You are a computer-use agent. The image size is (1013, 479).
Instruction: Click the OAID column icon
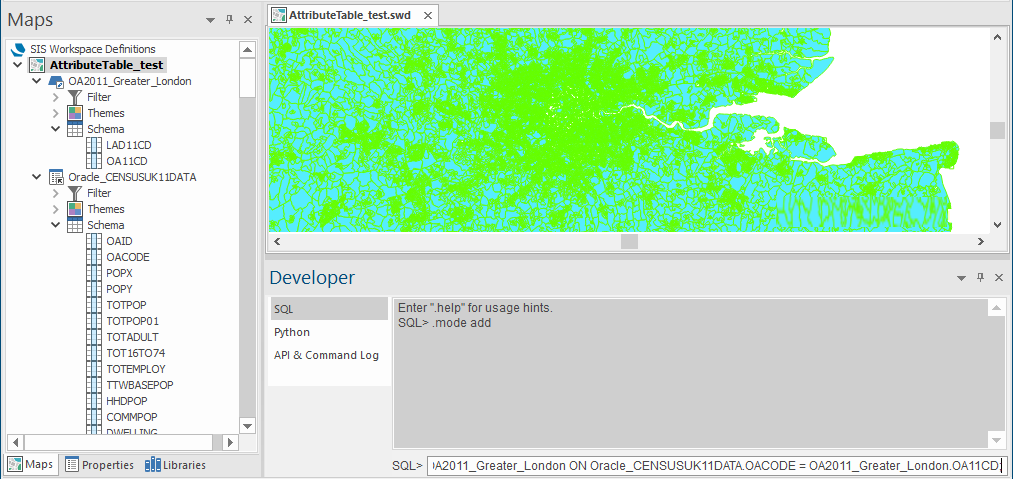click(94, 241)
